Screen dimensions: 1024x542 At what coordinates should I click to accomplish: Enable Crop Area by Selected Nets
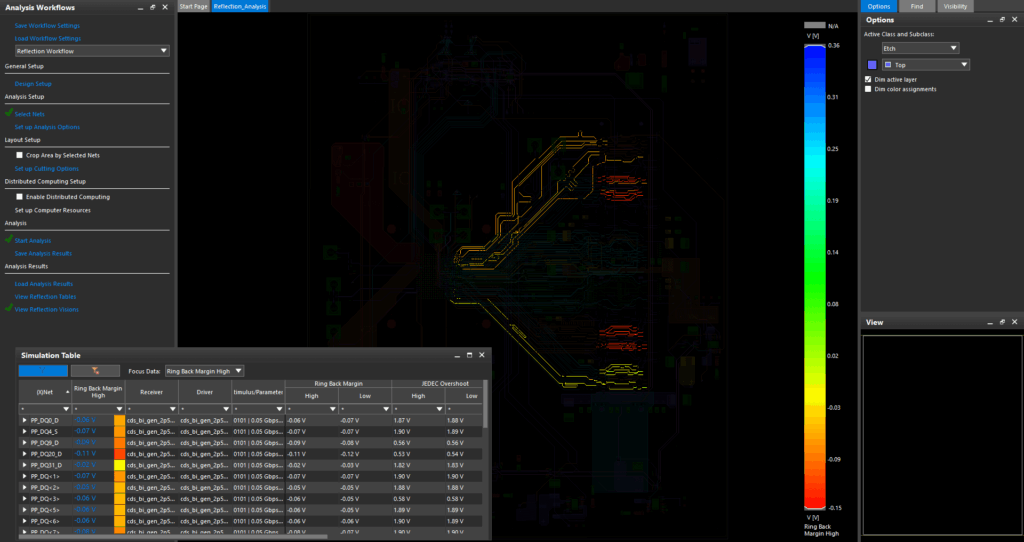point(20,155)
